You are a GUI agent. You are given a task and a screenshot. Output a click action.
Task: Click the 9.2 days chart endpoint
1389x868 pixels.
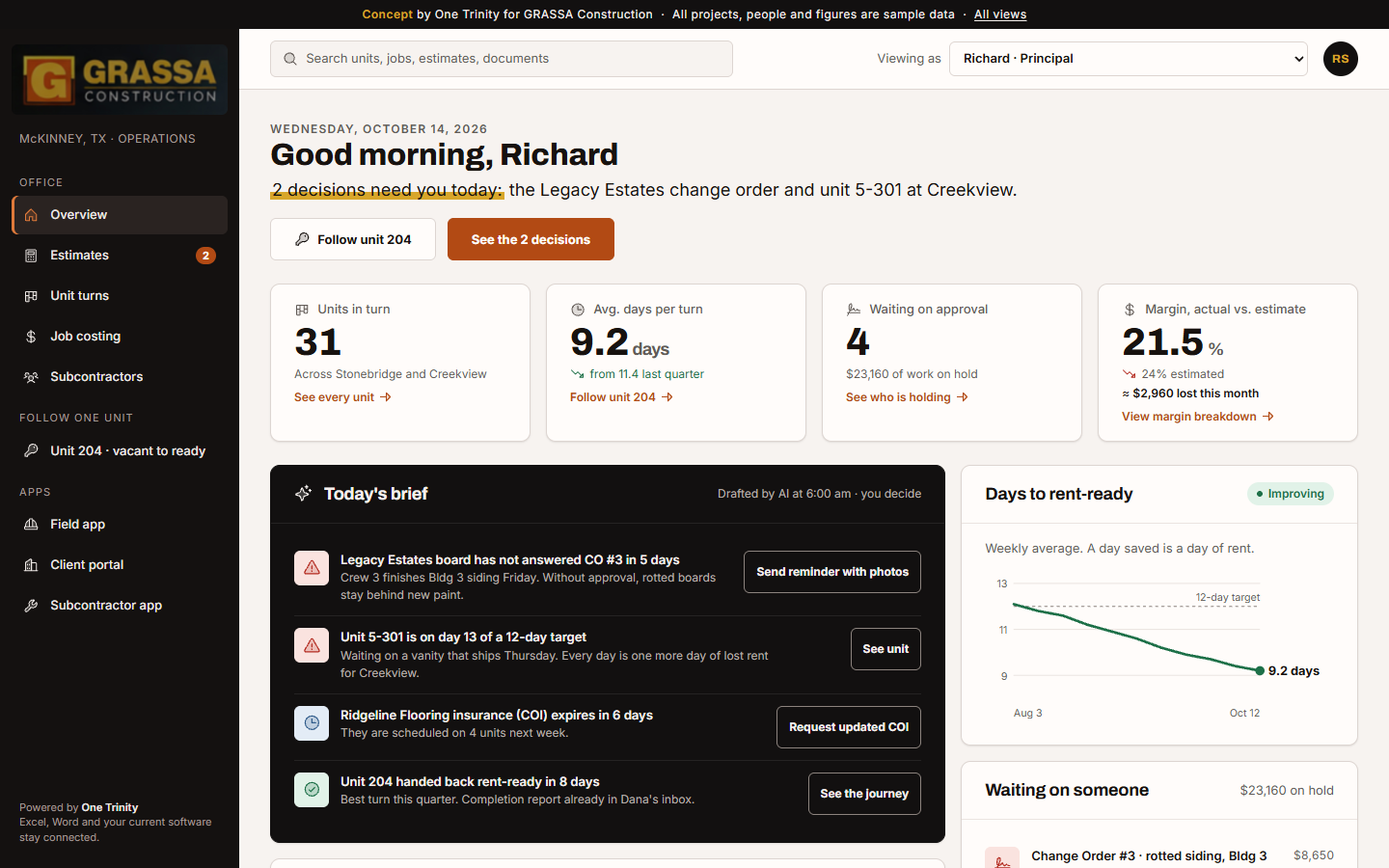tap(1260, 670)
